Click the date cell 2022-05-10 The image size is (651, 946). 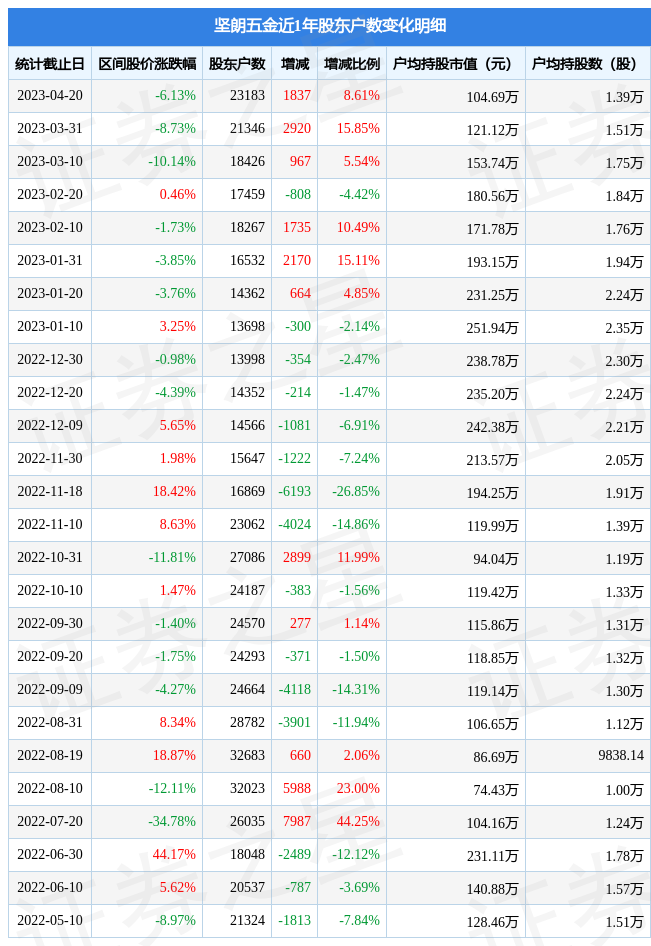[50, 921]
